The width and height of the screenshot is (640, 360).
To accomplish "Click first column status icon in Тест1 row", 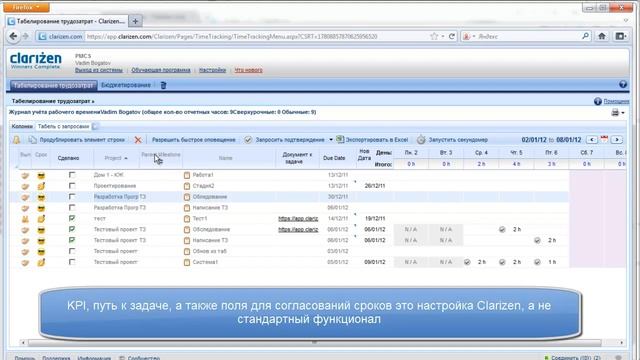I will coord(25,219).
